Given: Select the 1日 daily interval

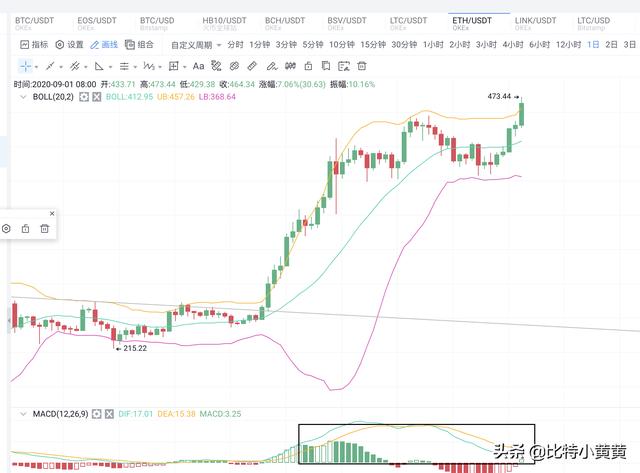Looking at the screenshot, I should click(x=593, y=44).
